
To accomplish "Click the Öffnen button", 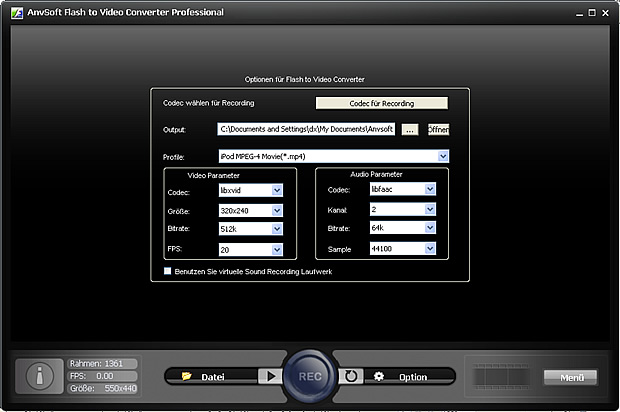I will (439, 129).
